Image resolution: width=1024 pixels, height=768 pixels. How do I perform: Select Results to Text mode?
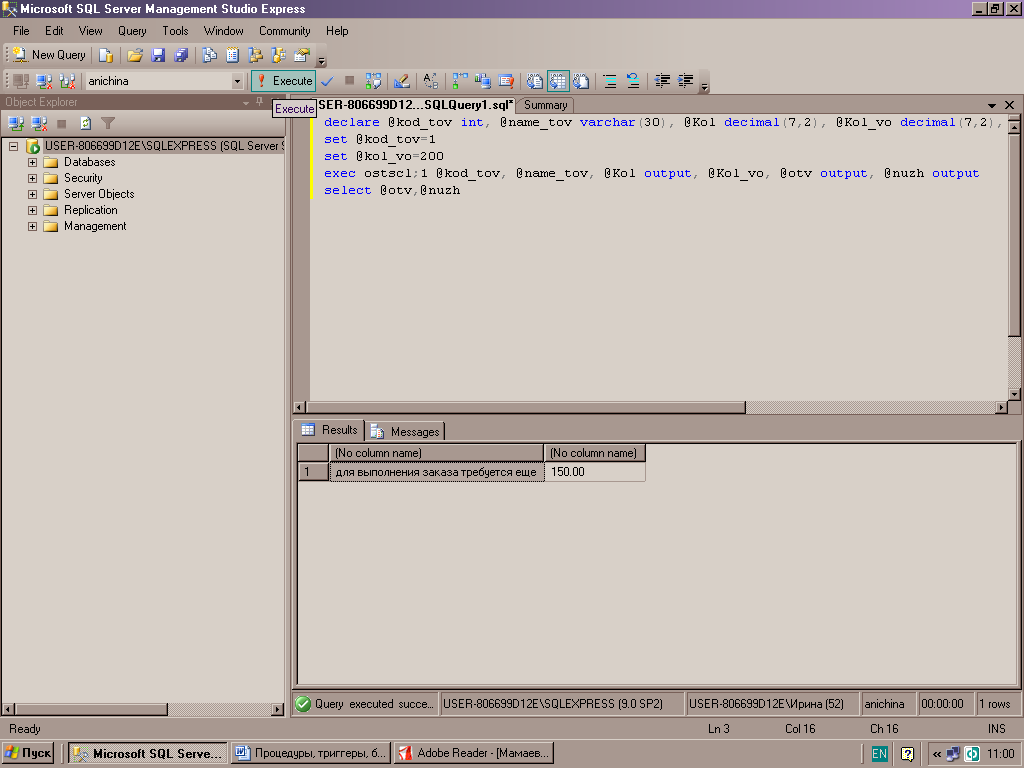tap(534, 81)
